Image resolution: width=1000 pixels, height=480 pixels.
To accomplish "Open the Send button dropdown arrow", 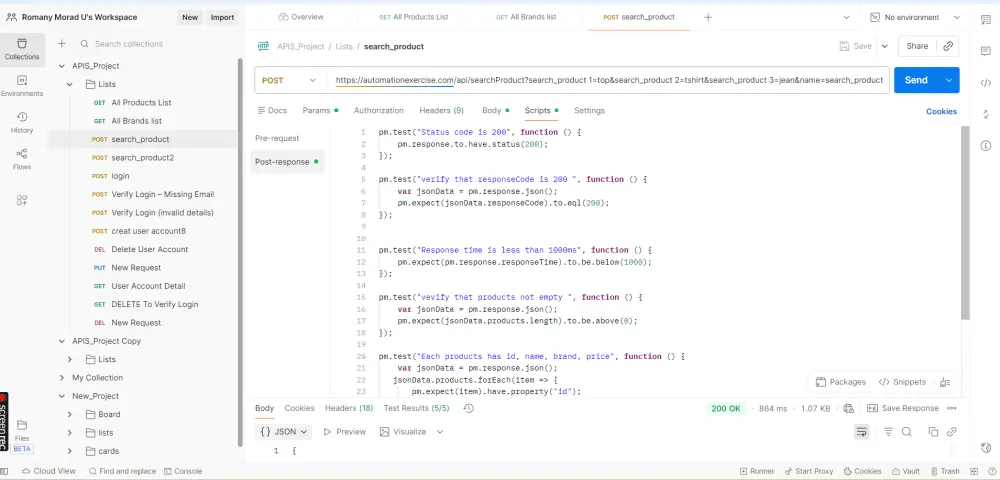I will click(949, 80).
